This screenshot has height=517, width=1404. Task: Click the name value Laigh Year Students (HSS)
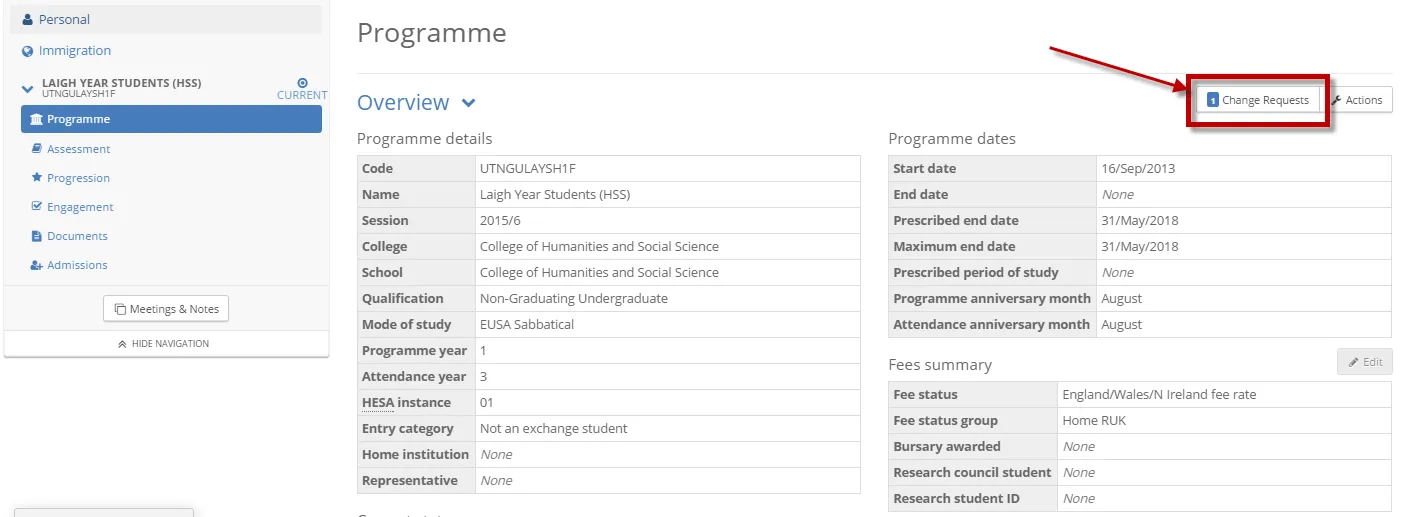(555, 195)
